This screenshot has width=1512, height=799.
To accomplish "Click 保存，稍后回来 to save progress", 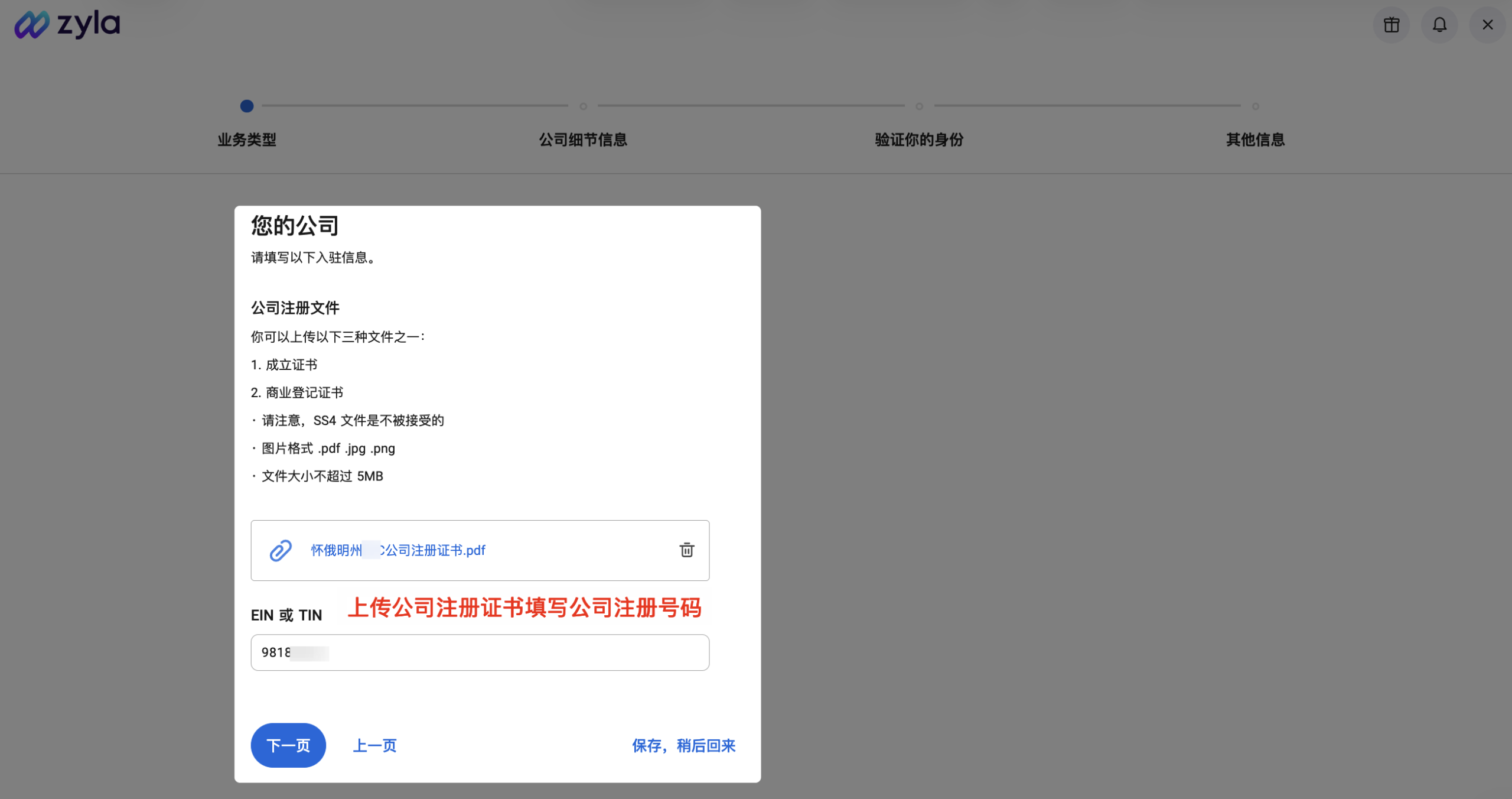I will click(683, 746).
